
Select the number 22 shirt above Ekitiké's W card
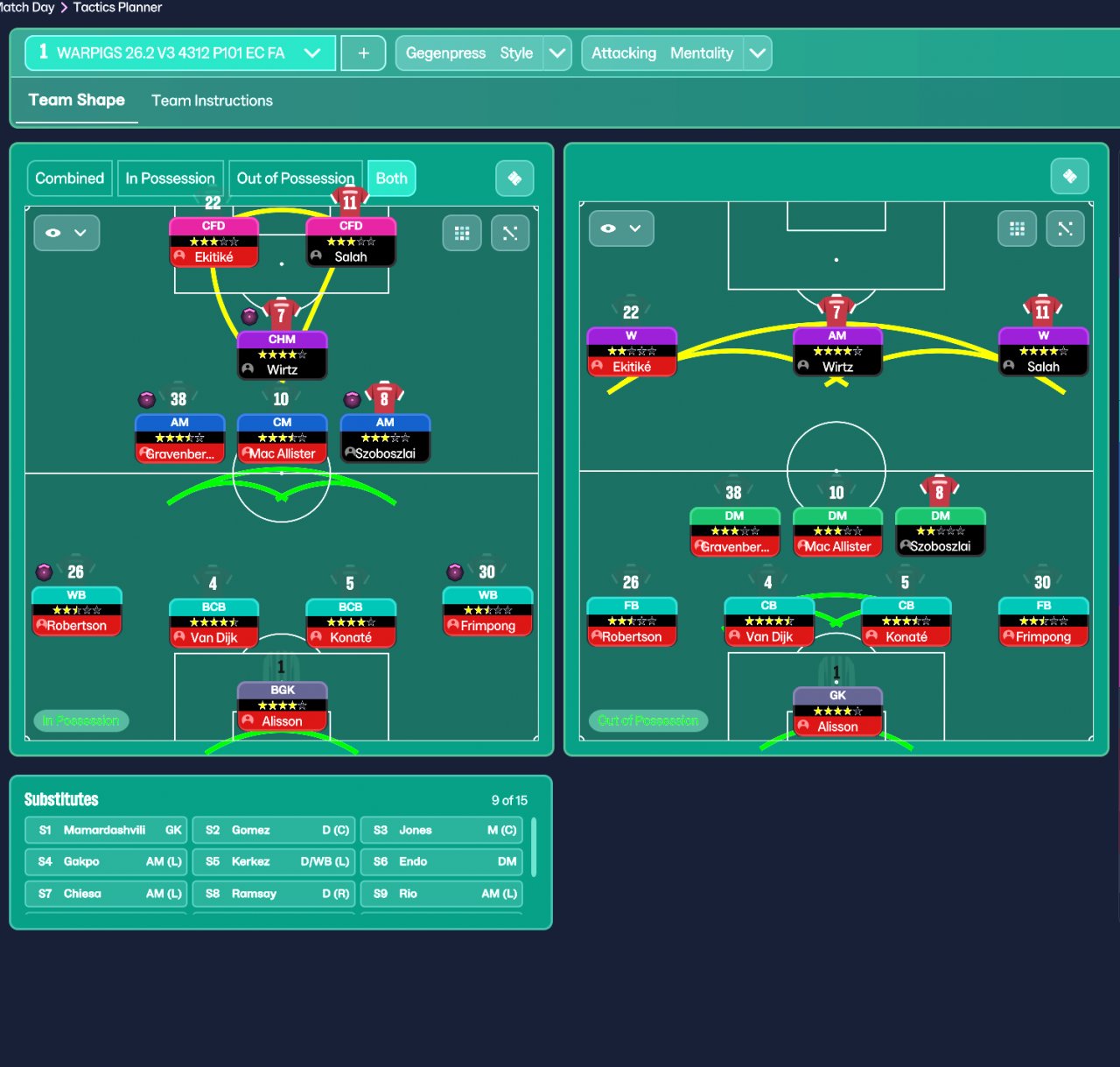point(631,311)
